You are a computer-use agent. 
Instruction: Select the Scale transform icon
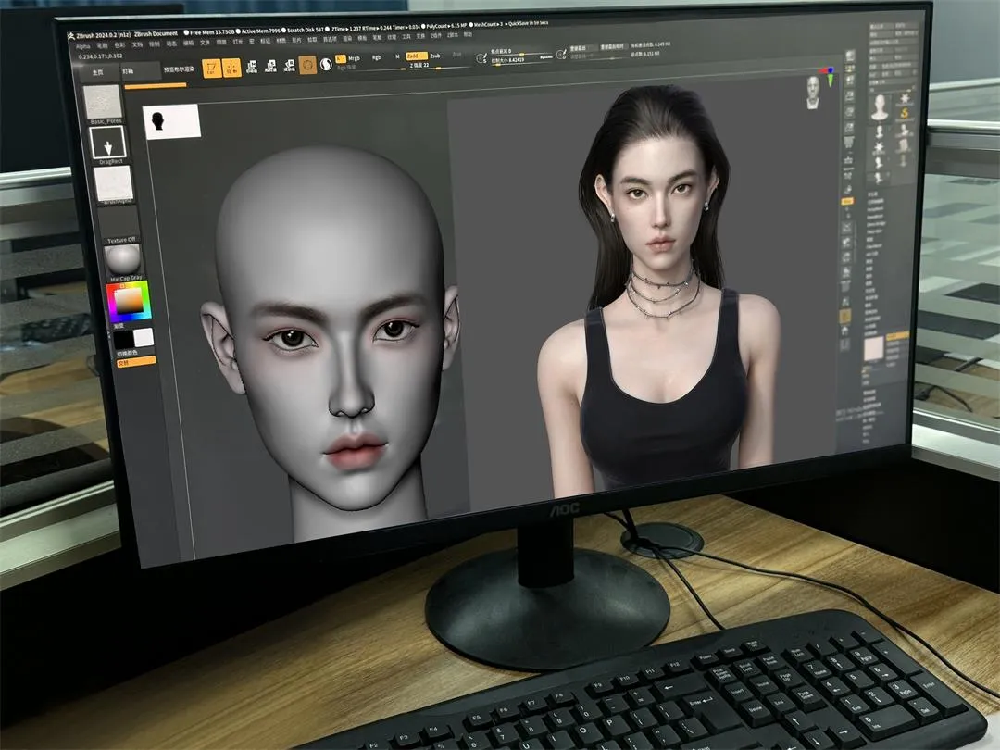pos(270,65)
